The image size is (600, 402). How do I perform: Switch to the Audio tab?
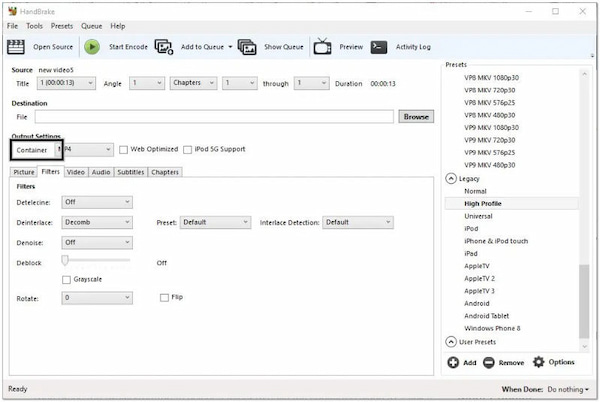click(101, 172)
